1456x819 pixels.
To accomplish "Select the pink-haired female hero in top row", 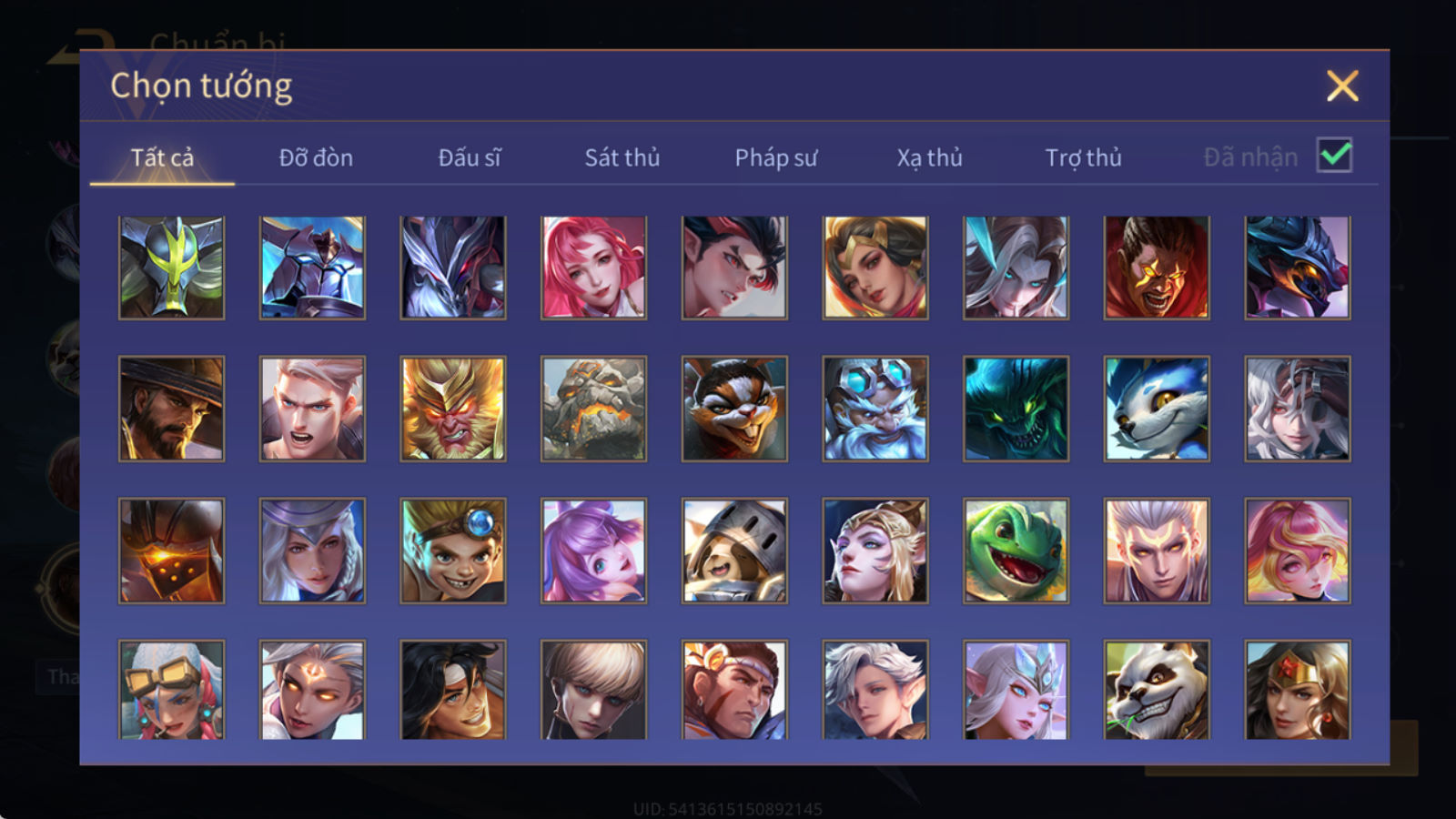I will [x=593, y=268].
